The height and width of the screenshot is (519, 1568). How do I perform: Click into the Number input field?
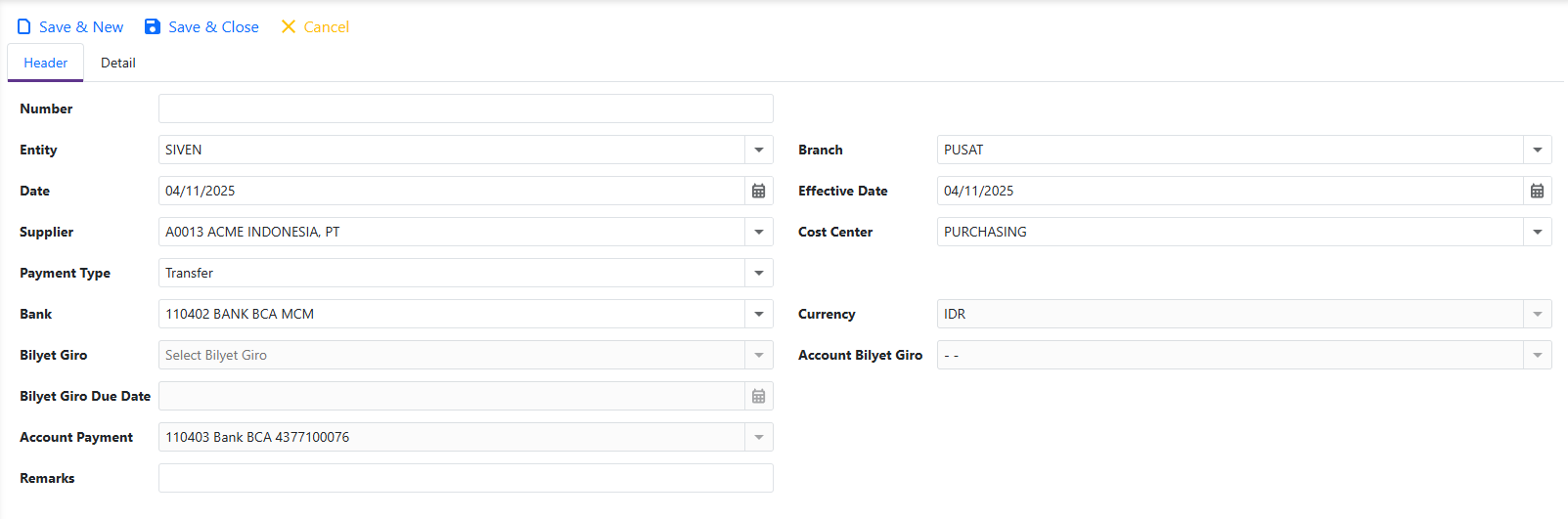tap(466, 108)
